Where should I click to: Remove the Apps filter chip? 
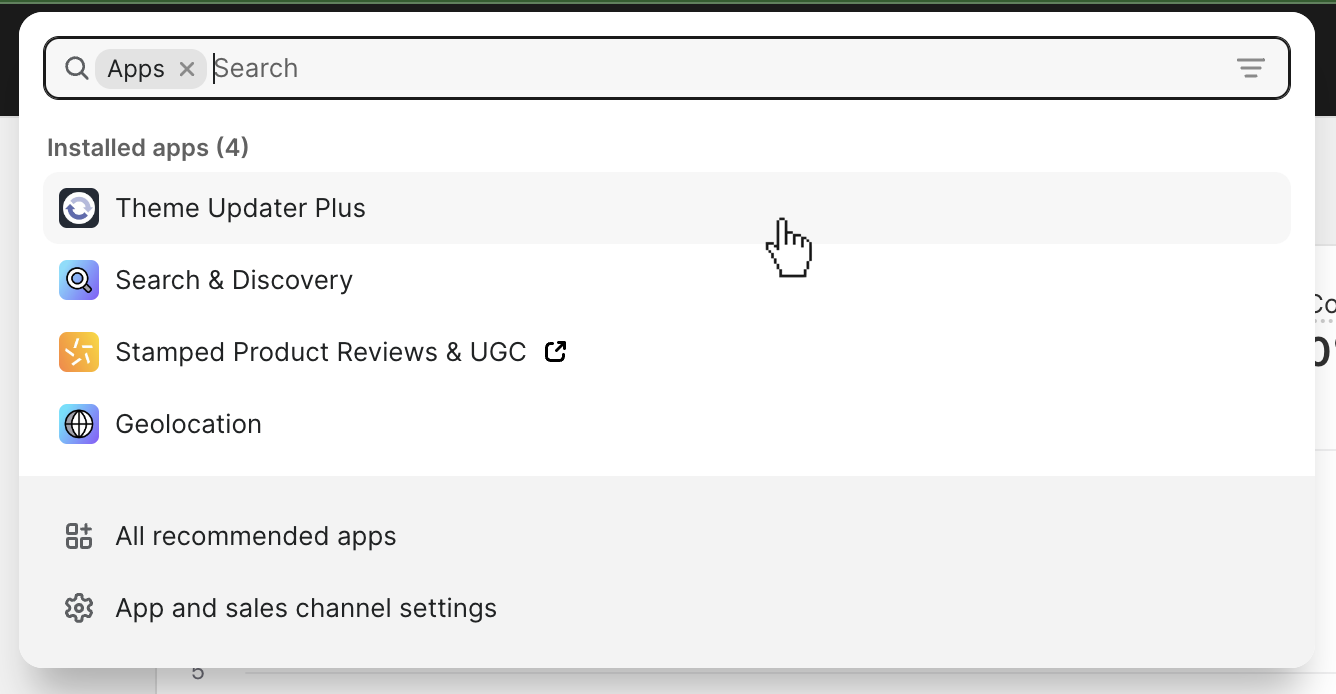click(x=186, y=68)
